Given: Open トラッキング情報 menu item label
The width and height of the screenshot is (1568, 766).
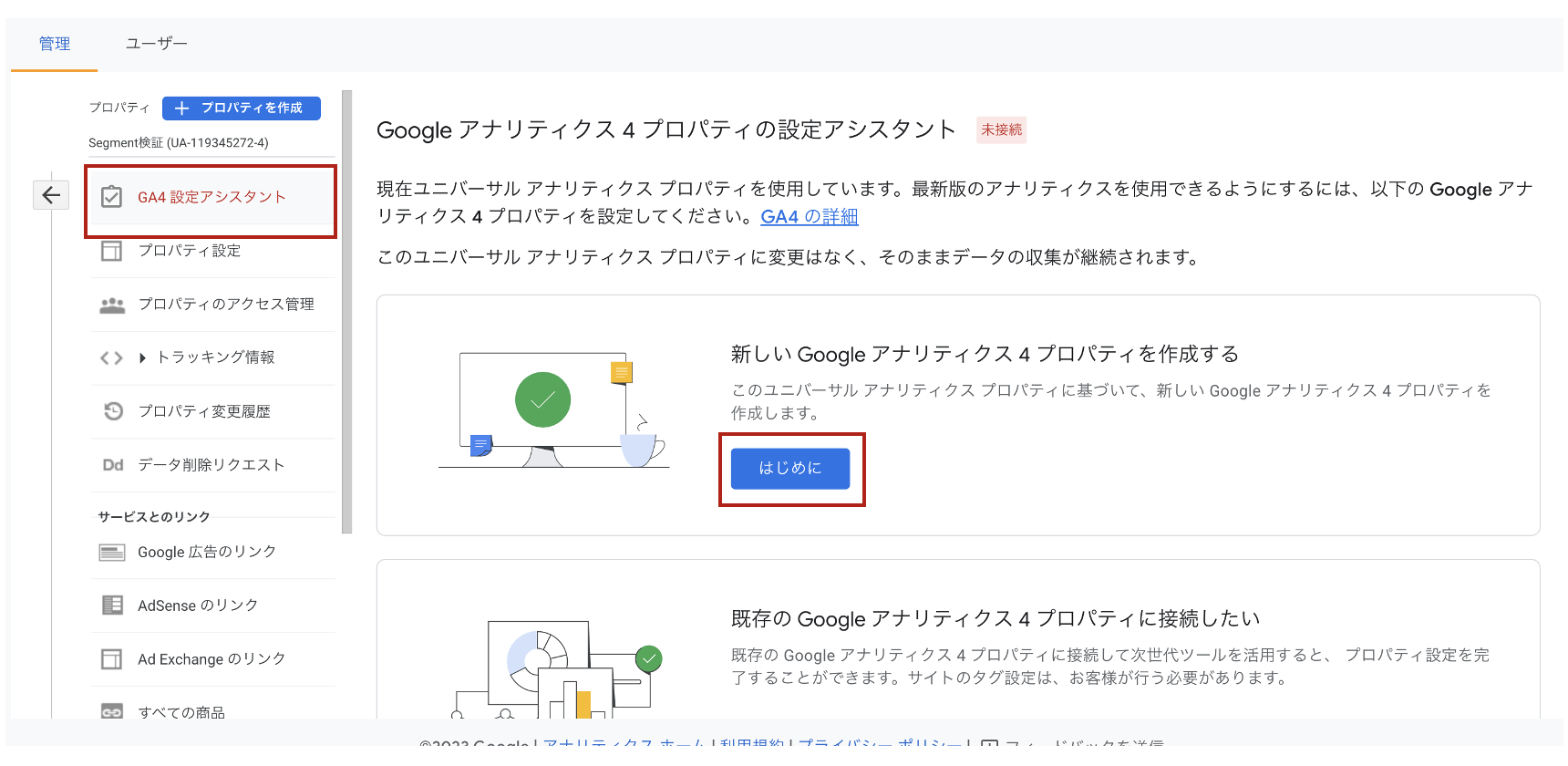Looking at the screenshot, I should click(x=216, y=357).
